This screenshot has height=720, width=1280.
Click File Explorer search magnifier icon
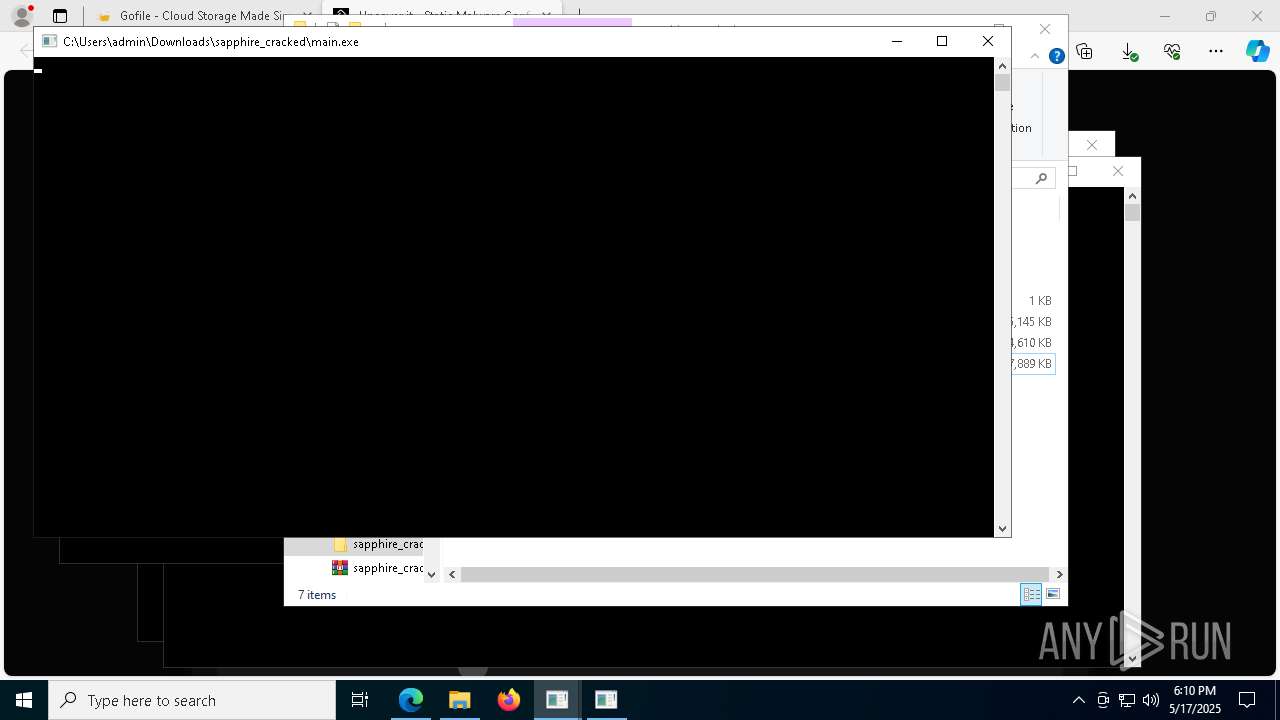point(1041,178)
